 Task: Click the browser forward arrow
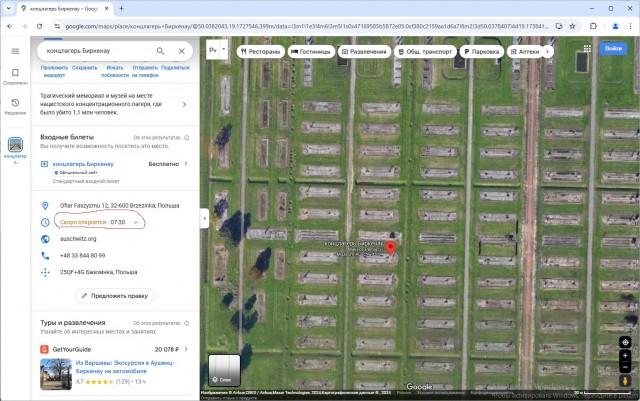point(24,26)
